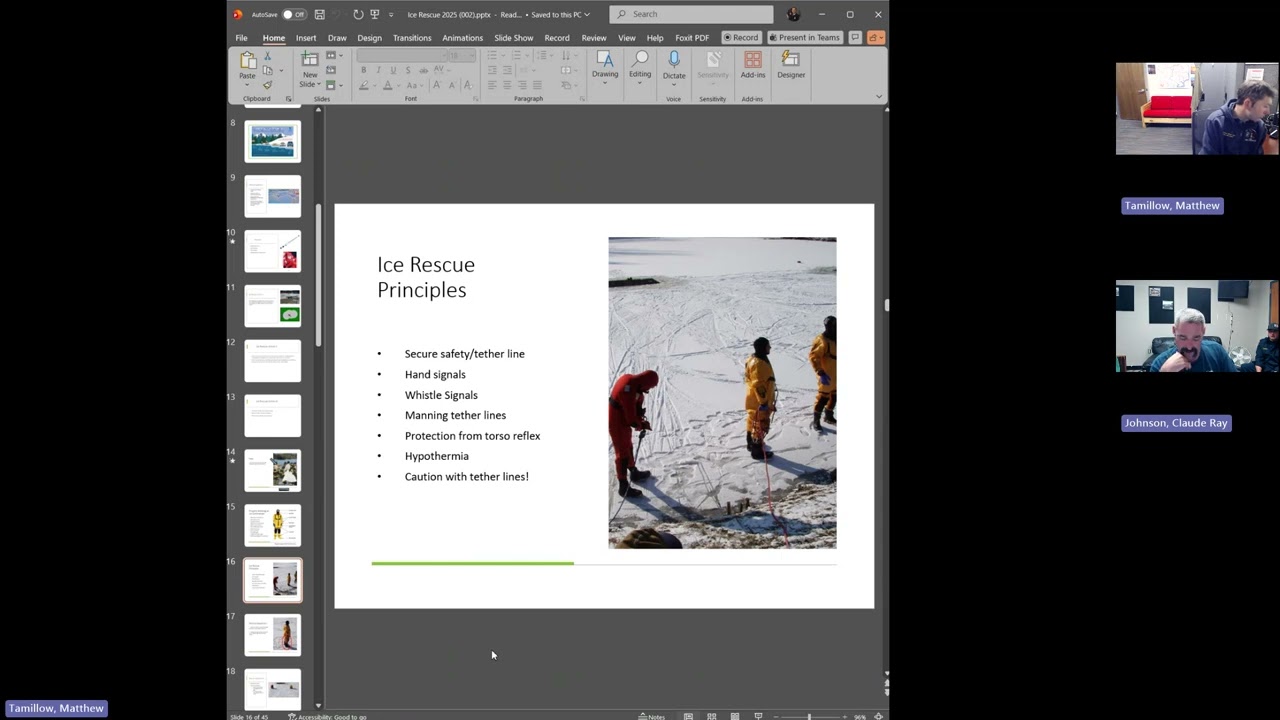This screenshot has width=1280, height=720.
Task: Start Slide Show from status bar icon
Action: [758, 716]
